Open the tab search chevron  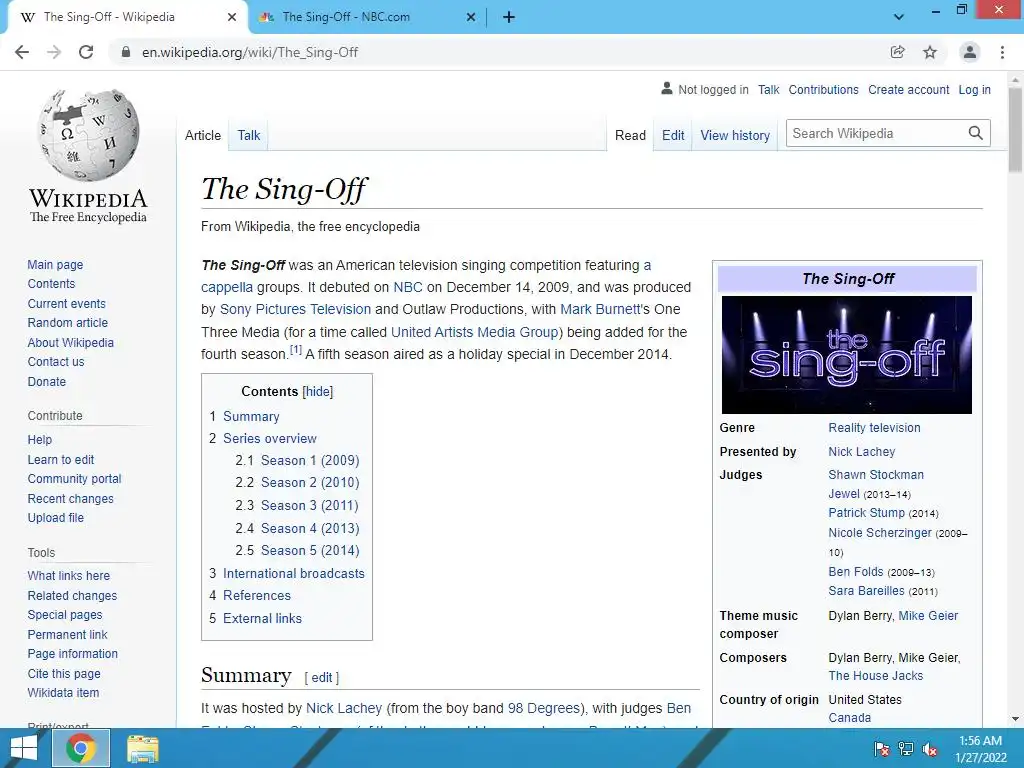(x=899, y=17)
